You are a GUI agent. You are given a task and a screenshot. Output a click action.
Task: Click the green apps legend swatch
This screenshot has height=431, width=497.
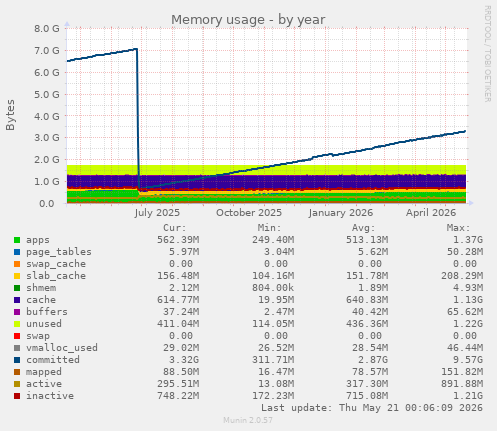click(17, 240)
